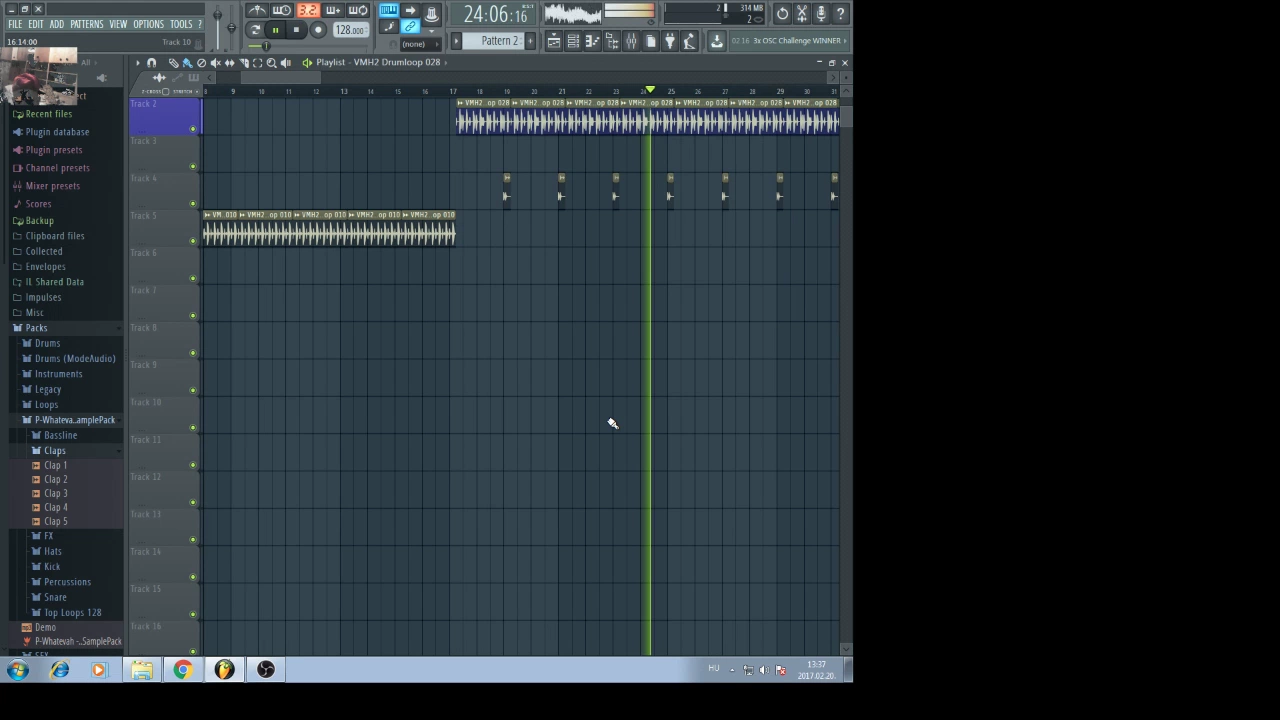Open the plugin picker plug icon
1280x720 pixels.
tap(670, 41)
